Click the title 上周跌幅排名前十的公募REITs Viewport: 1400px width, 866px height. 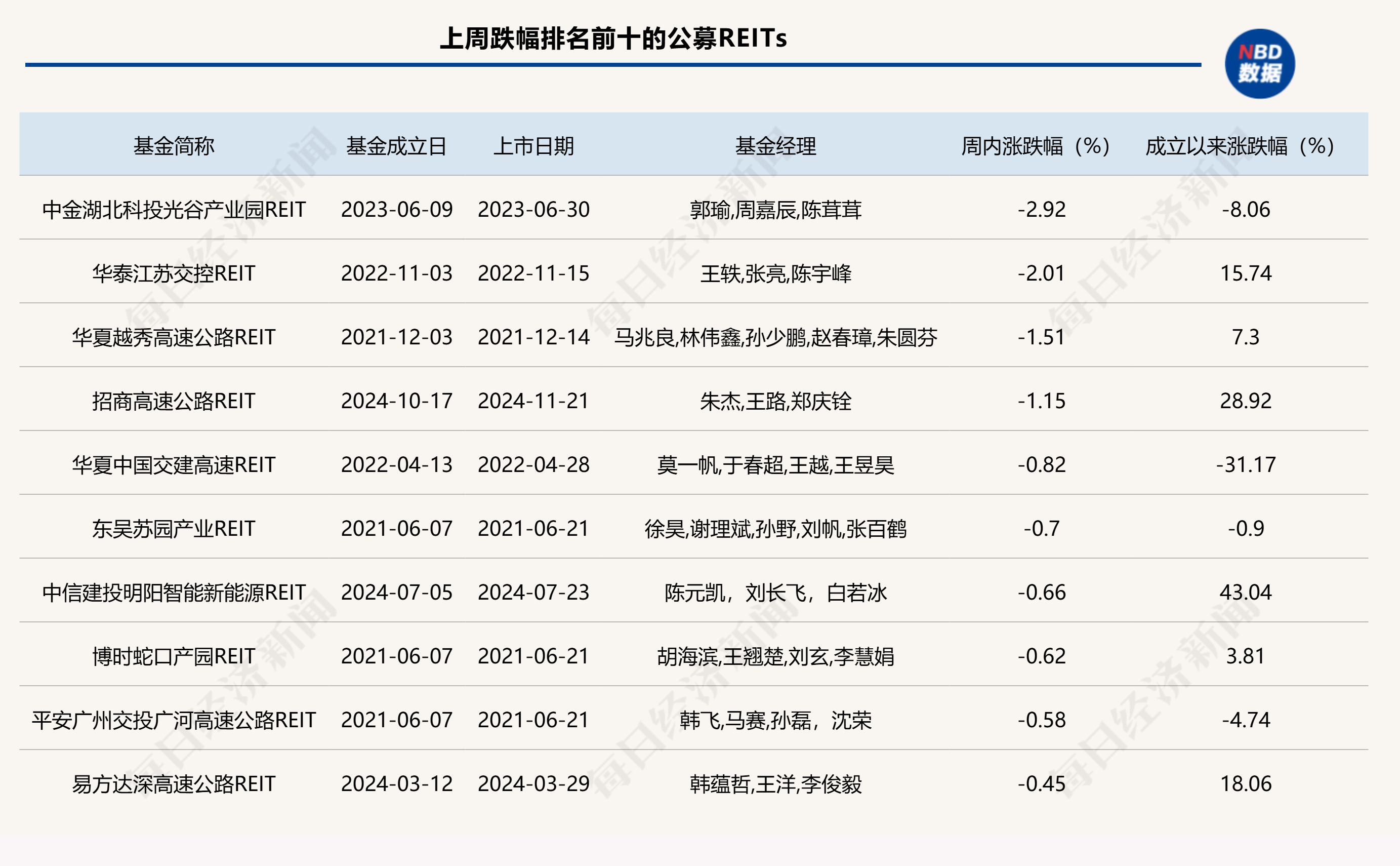pos(613,38)
